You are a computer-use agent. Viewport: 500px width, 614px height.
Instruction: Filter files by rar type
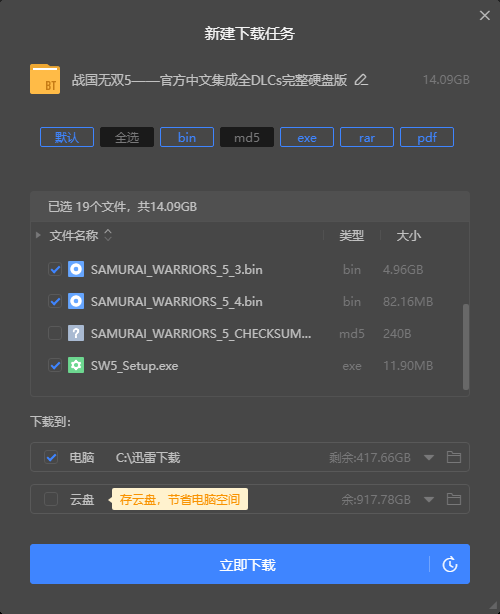click(x=367, y=137)
